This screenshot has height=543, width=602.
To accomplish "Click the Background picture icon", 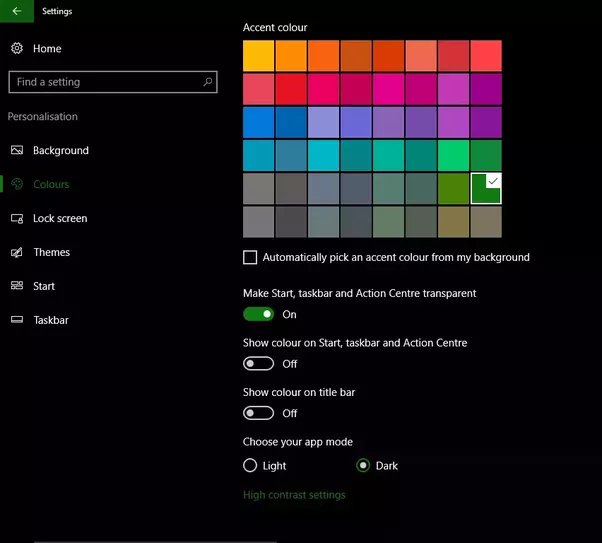I will tap(17, 150).
